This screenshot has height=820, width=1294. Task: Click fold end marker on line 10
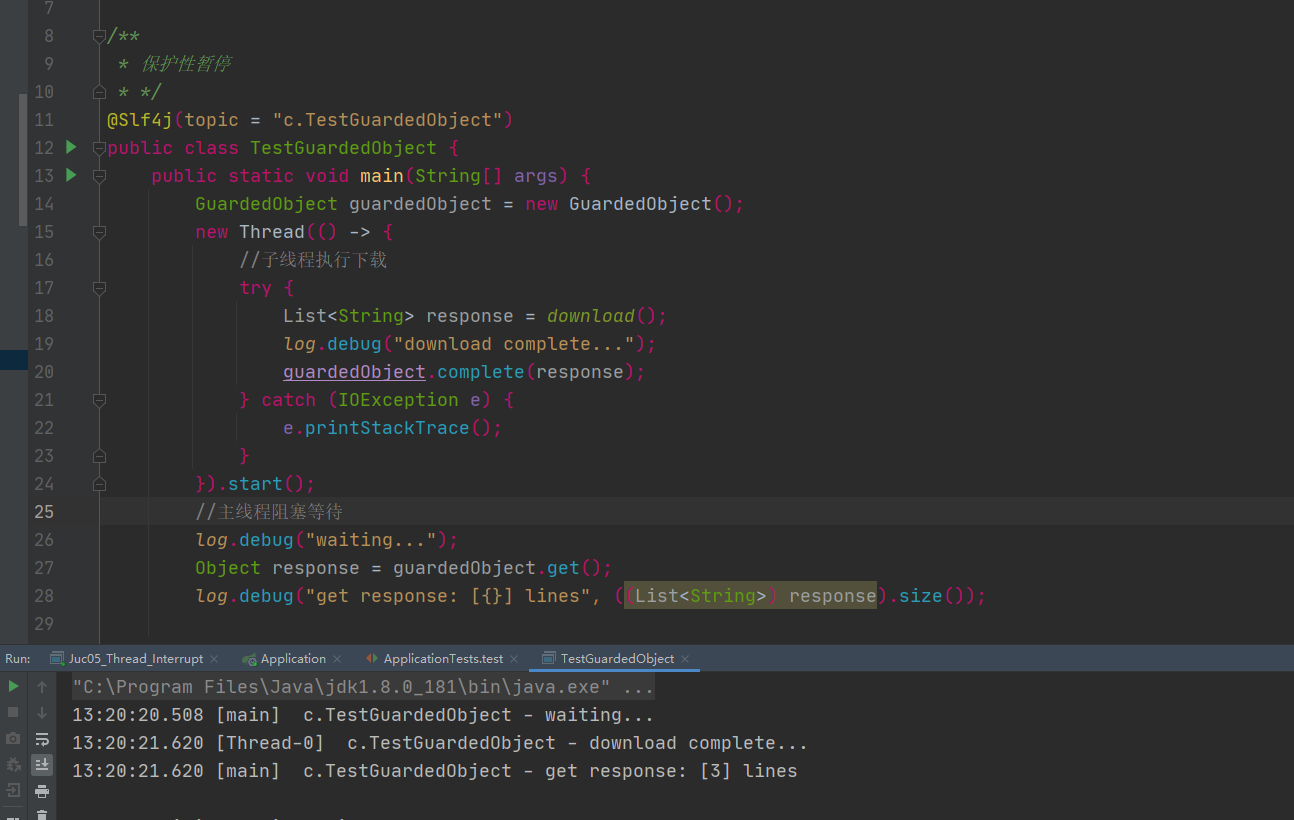[x=99, y=92]
